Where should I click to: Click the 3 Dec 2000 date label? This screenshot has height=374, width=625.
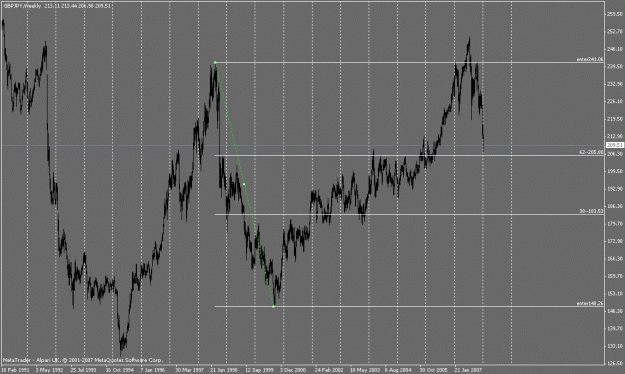pos(293,370)
